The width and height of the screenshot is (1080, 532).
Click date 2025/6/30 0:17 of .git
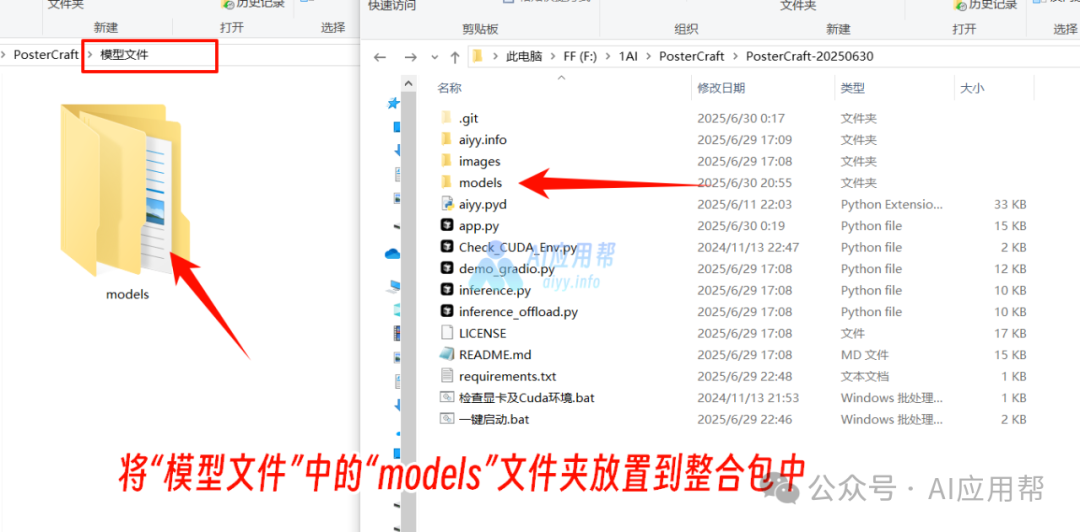coord(741,119)
